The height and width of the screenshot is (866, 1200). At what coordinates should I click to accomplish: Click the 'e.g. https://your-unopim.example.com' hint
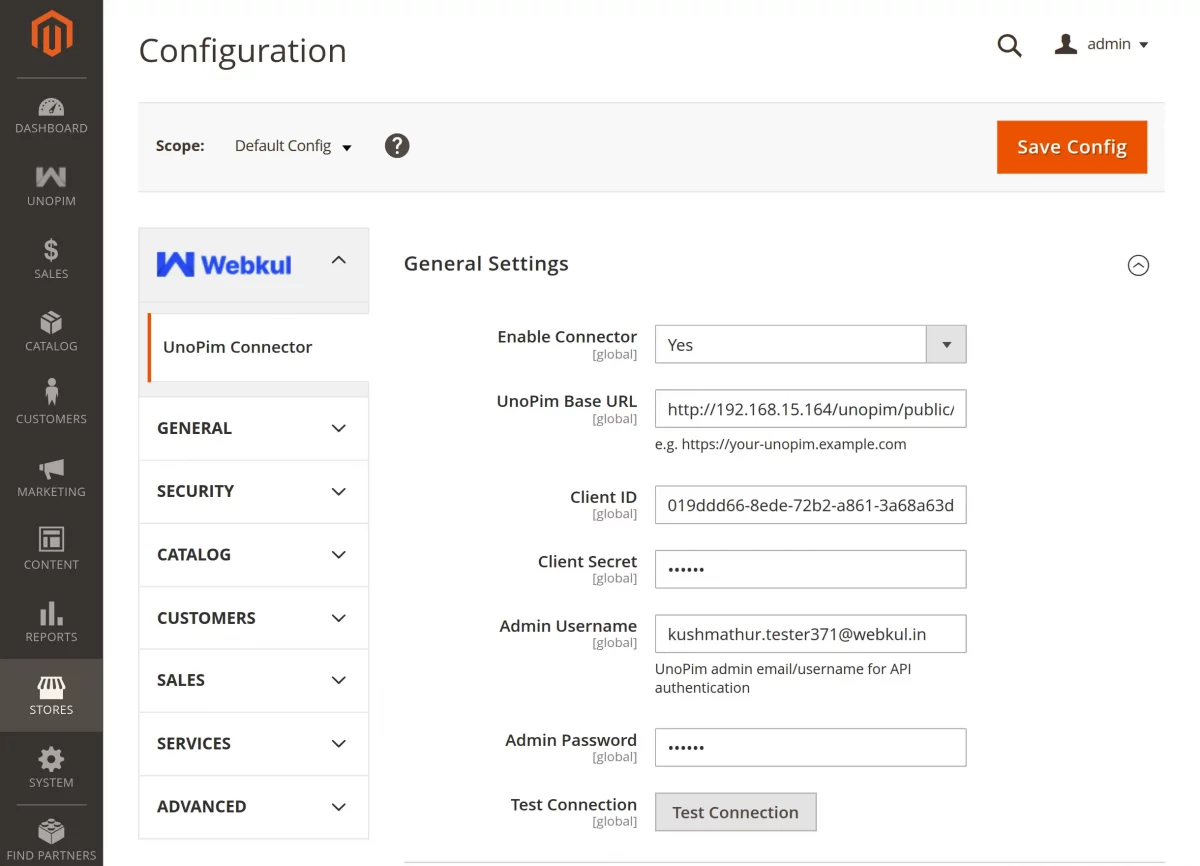781,444
